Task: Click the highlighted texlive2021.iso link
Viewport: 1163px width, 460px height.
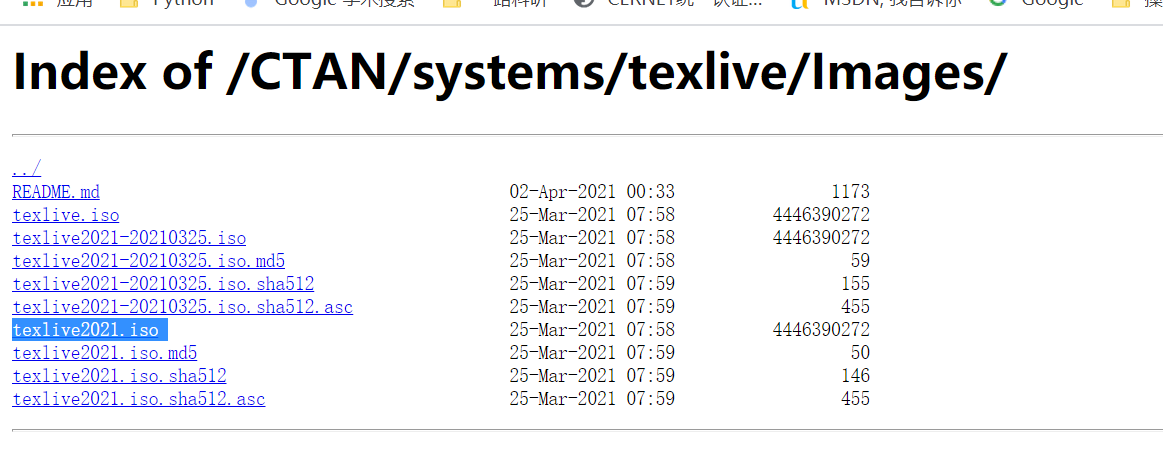Action: [85, 330]
